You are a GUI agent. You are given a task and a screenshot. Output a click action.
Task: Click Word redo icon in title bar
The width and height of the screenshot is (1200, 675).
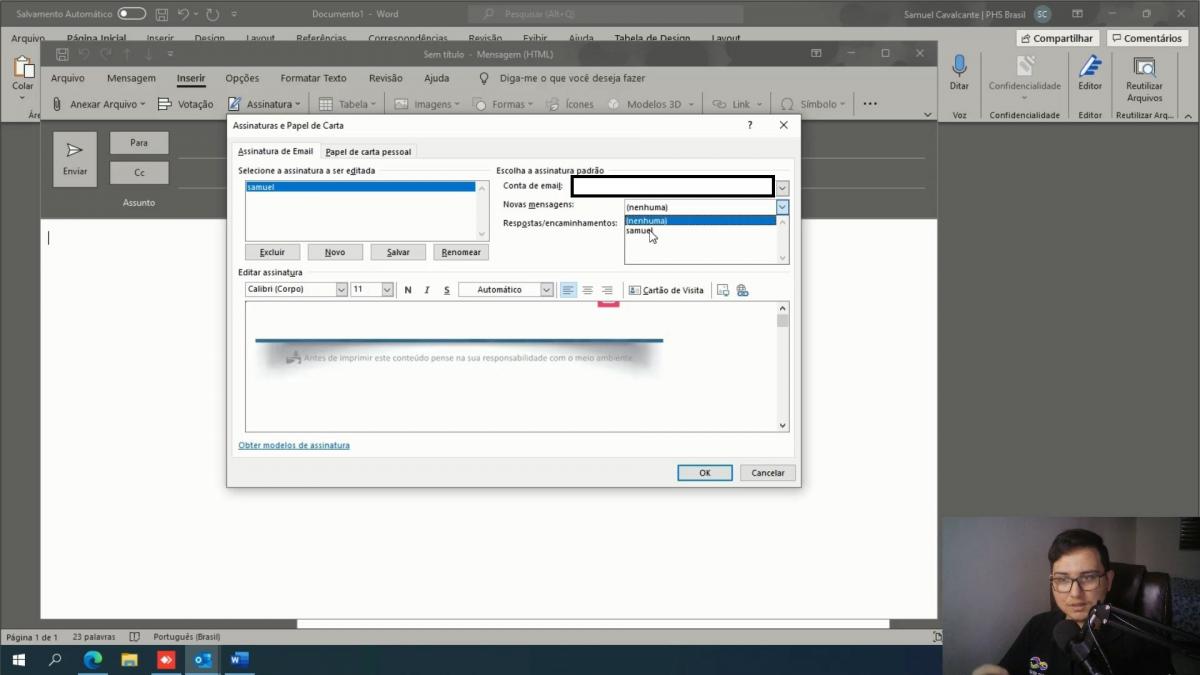(x=212, y=14)
